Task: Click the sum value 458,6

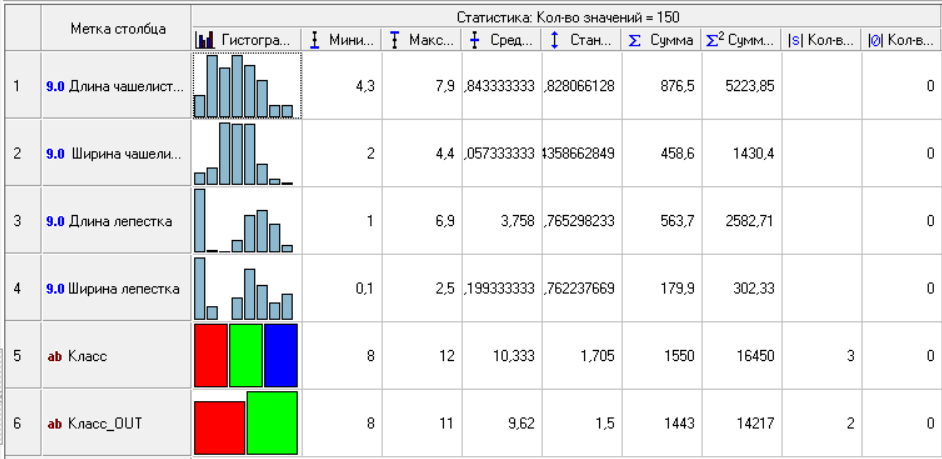Action: (x=676, y=154)
